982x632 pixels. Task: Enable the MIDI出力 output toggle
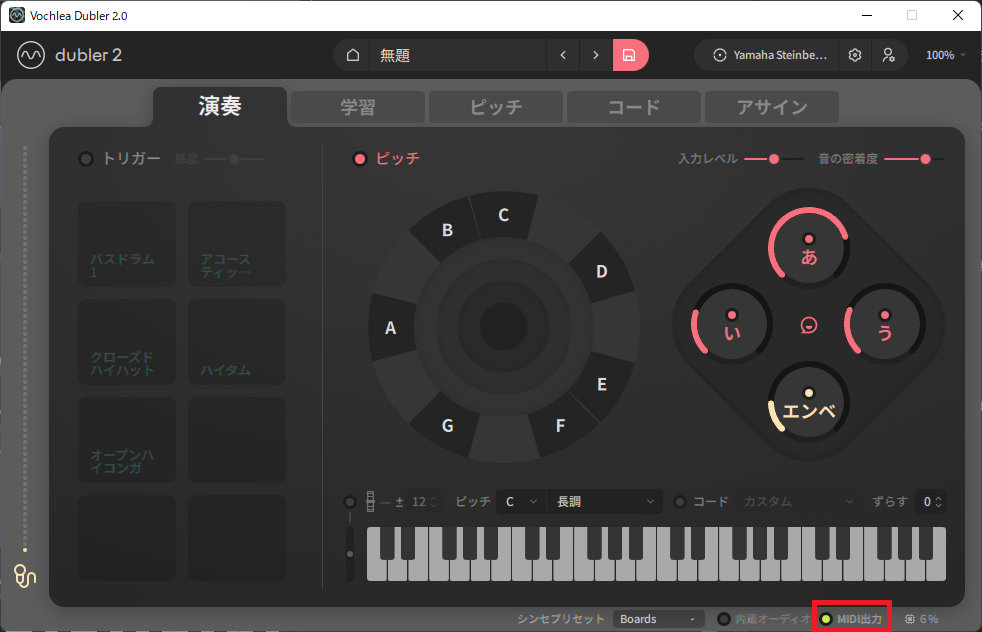826,619
